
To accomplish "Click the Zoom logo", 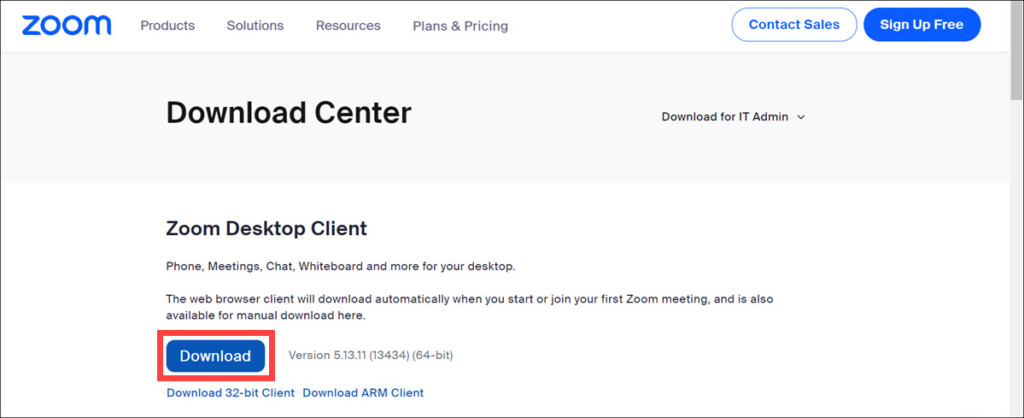I will (x=66, y=25).
